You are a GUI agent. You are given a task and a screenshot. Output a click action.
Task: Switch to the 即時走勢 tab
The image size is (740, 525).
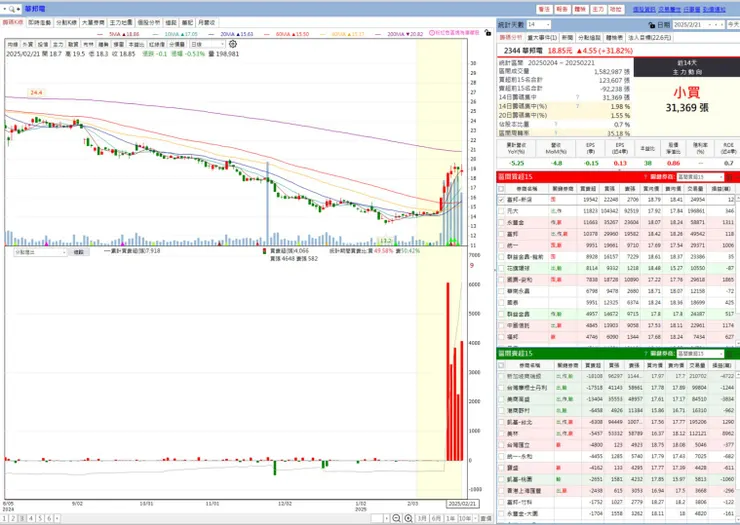coord(39,23)
